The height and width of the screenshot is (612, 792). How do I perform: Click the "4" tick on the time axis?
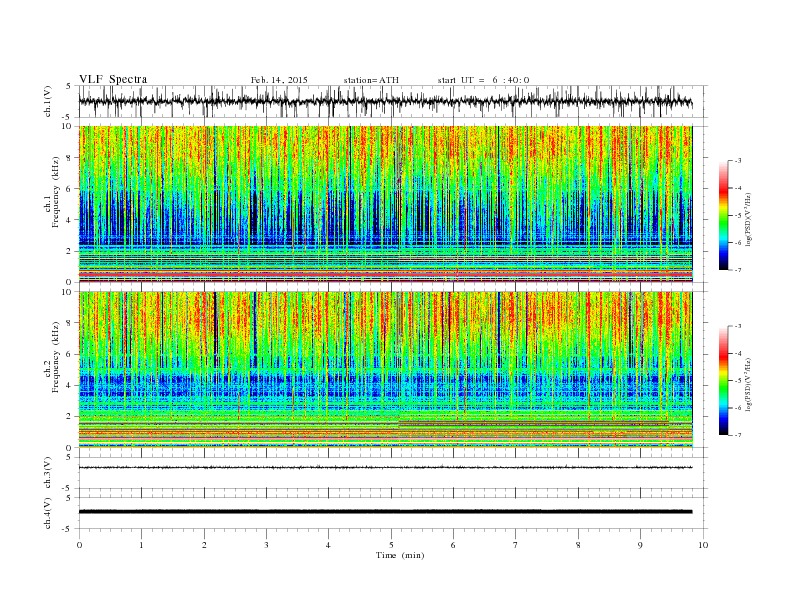pyautogui.click(x=328, y=545)
